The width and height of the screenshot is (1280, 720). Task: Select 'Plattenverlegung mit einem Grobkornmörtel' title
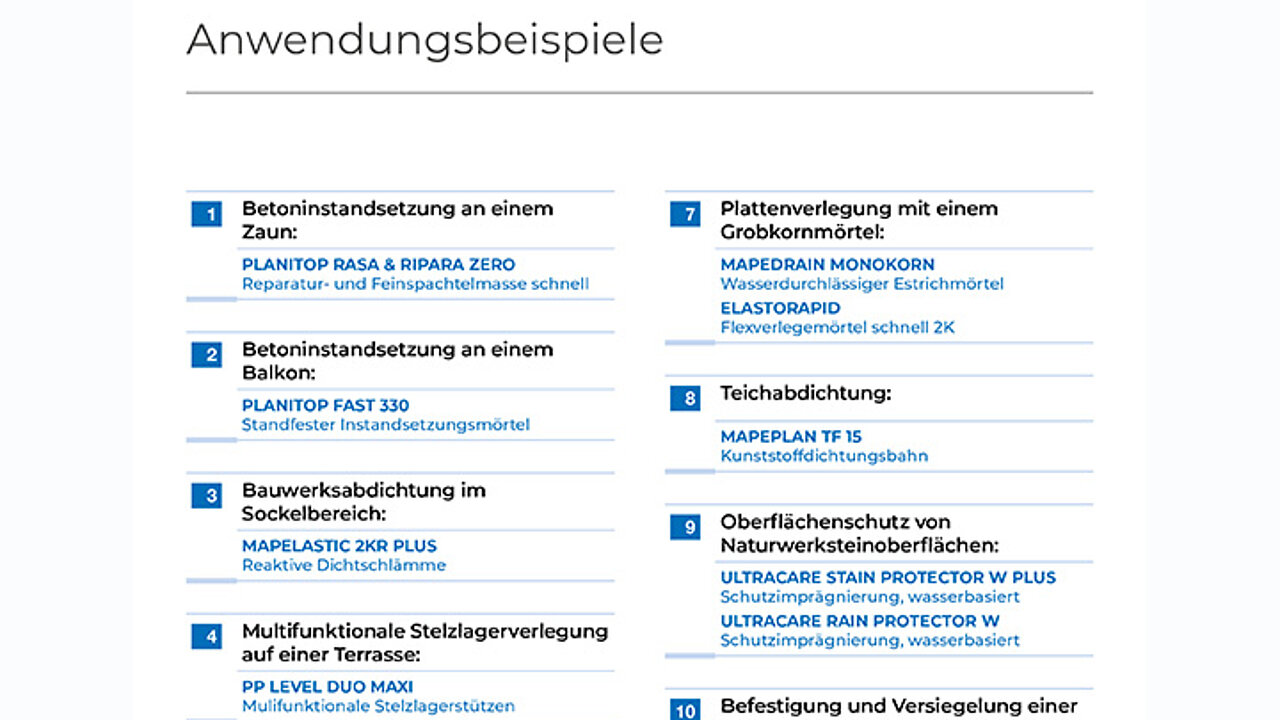pos(859,221)
